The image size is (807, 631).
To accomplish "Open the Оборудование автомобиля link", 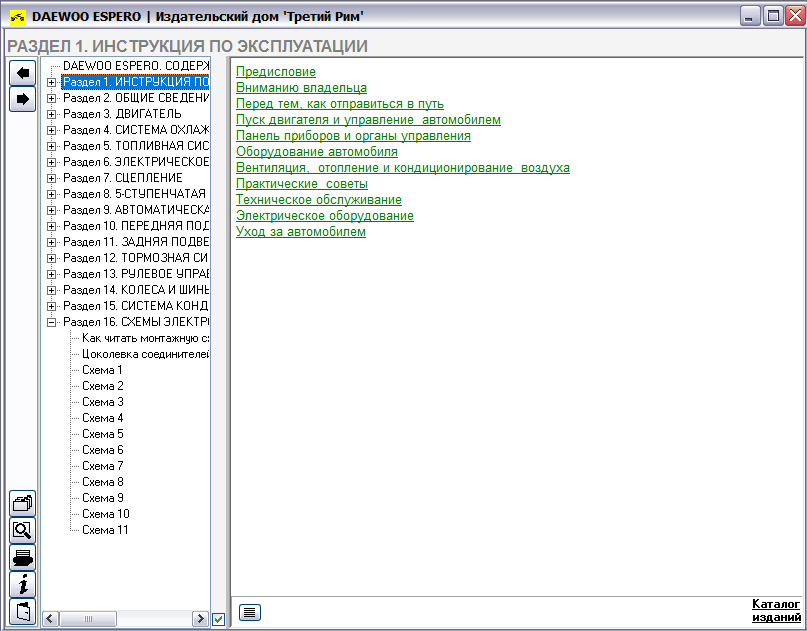I will [317, 152].
